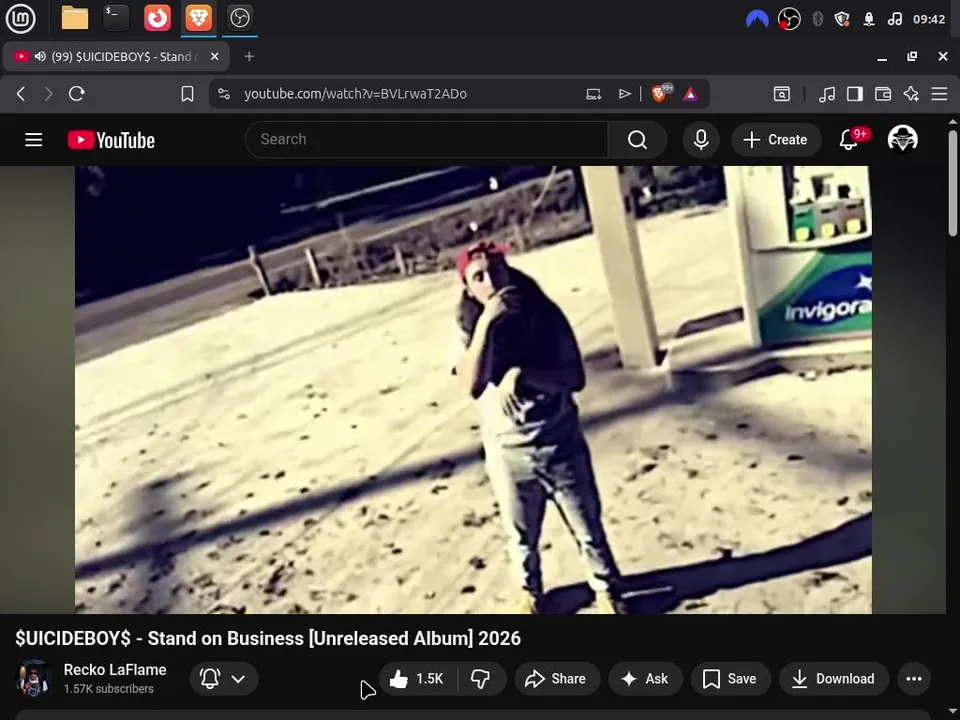Go back to the previous page

point(21,94)
